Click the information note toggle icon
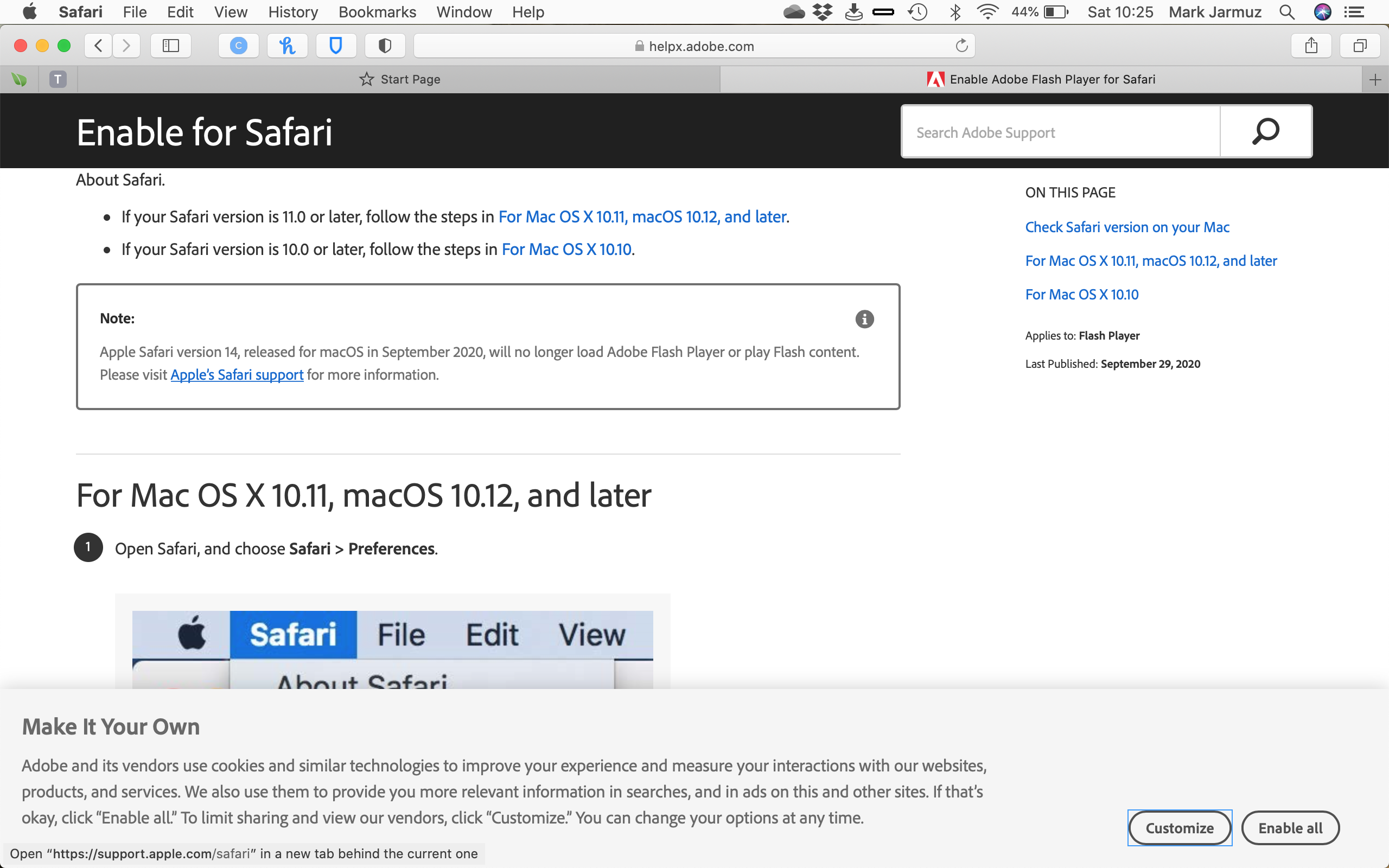The width and height of the screenshot is (1389, 868). pos(864,319)
